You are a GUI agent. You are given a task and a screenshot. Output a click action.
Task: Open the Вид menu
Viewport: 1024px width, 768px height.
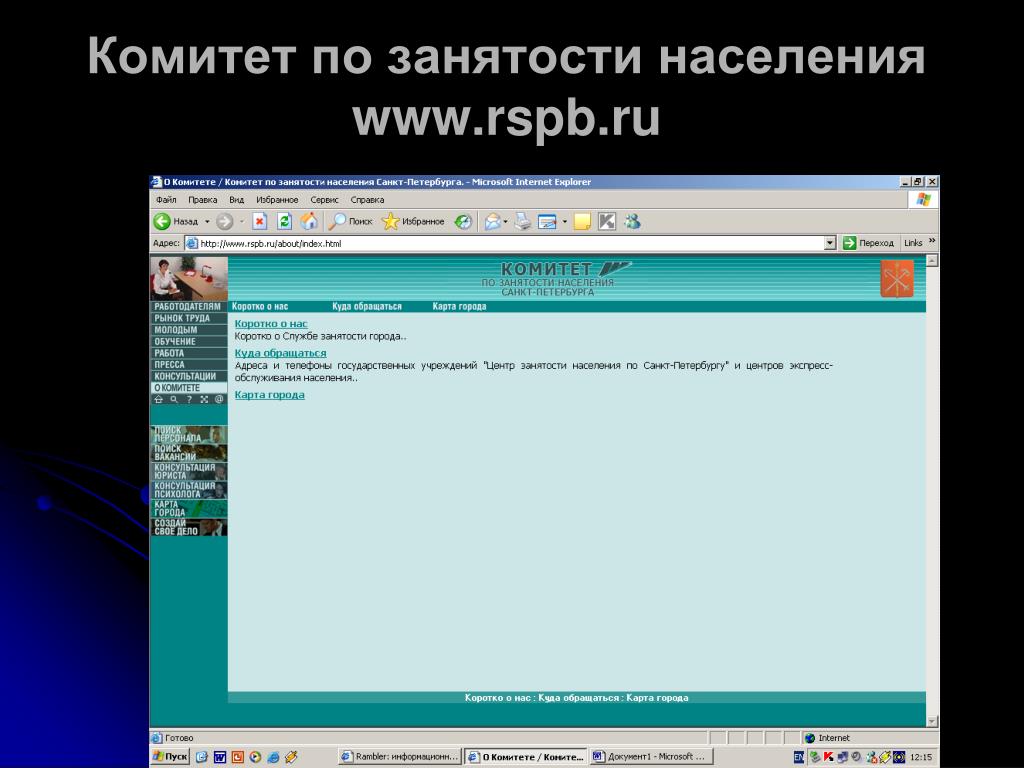(236, 200)
